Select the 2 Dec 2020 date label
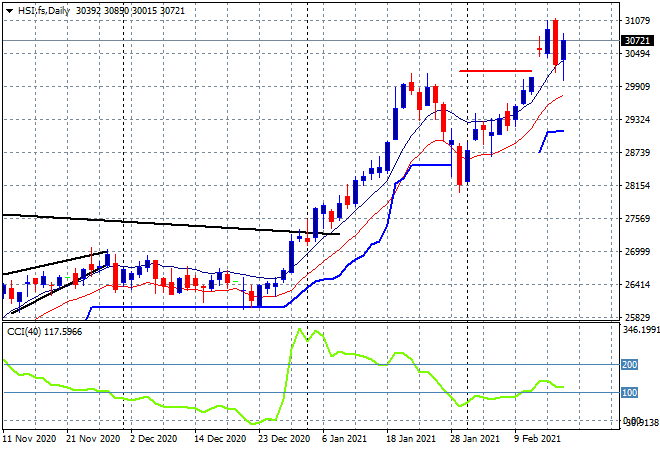Screen dimensions: 660x450 (153, 439)
